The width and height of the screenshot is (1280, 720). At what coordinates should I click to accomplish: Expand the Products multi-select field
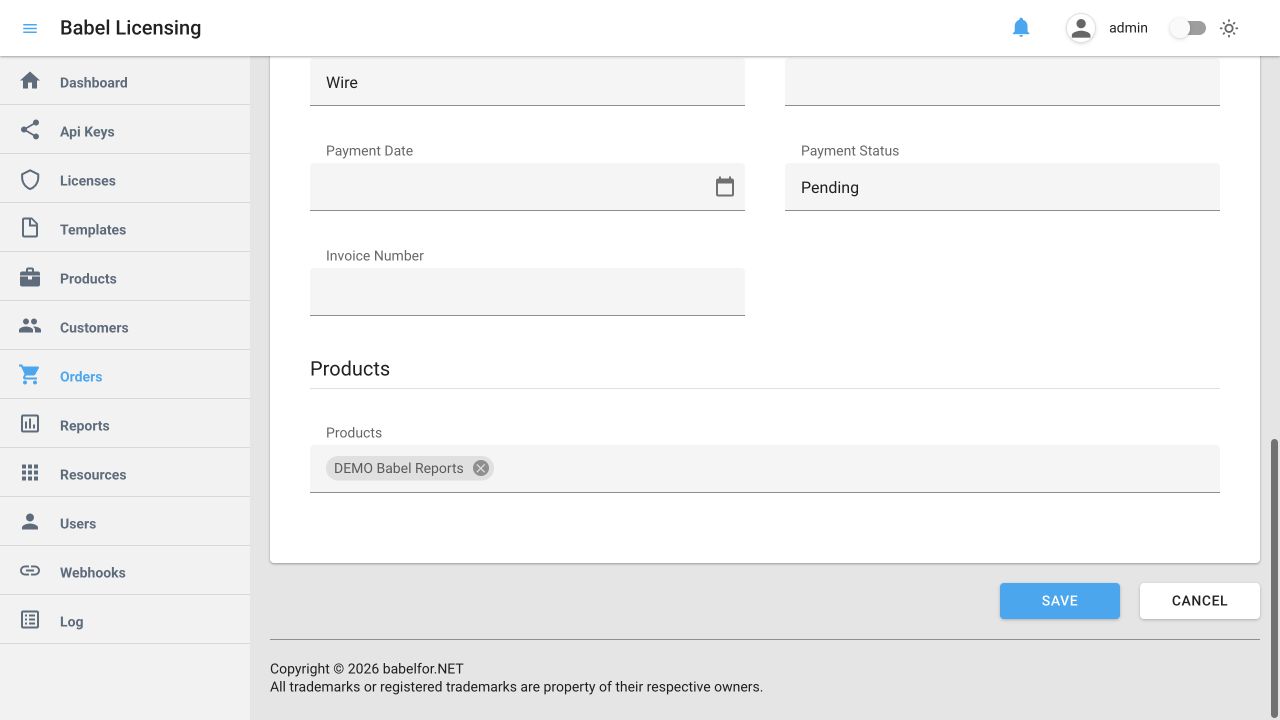point(765,468)
